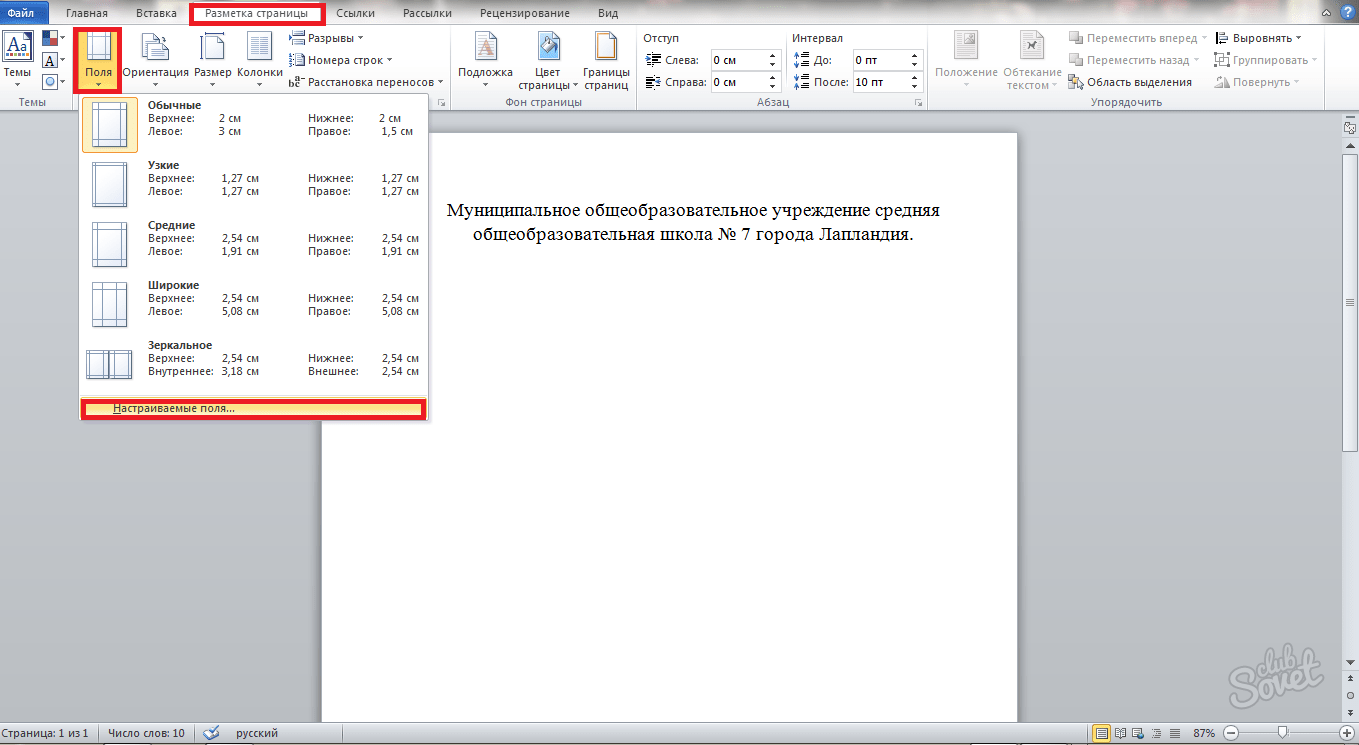This screenshot has height=745, width=1359.
Task: Click the zoom slider in status bar
Action: coord(1282,733)
